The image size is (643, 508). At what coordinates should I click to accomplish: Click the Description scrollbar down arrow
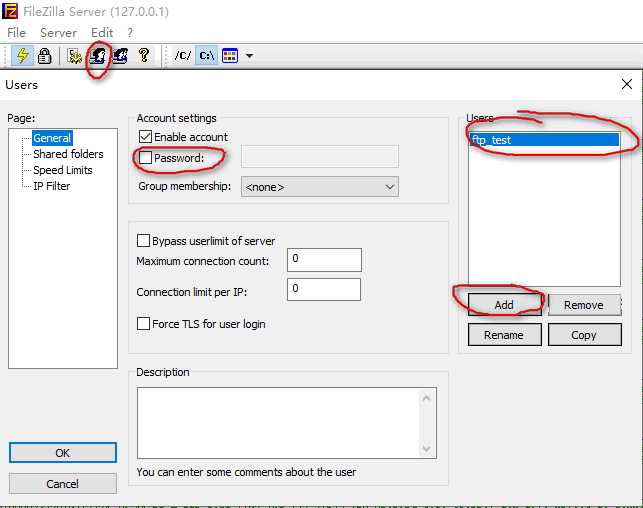[x=426, y=449]
